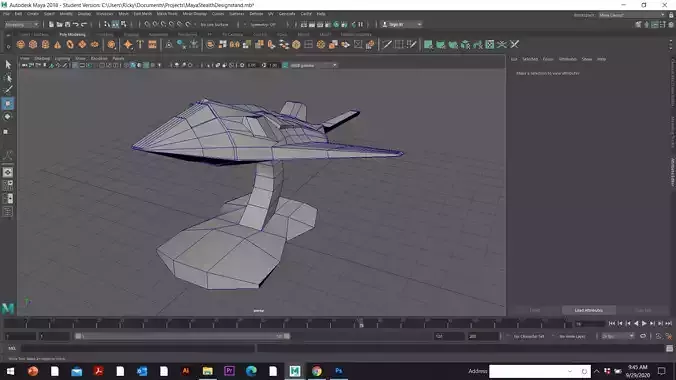This screenshot has height=380, width=676.
Task: Toggle the Modeling Toolkit sidebar icon
Action: point(638,25)
